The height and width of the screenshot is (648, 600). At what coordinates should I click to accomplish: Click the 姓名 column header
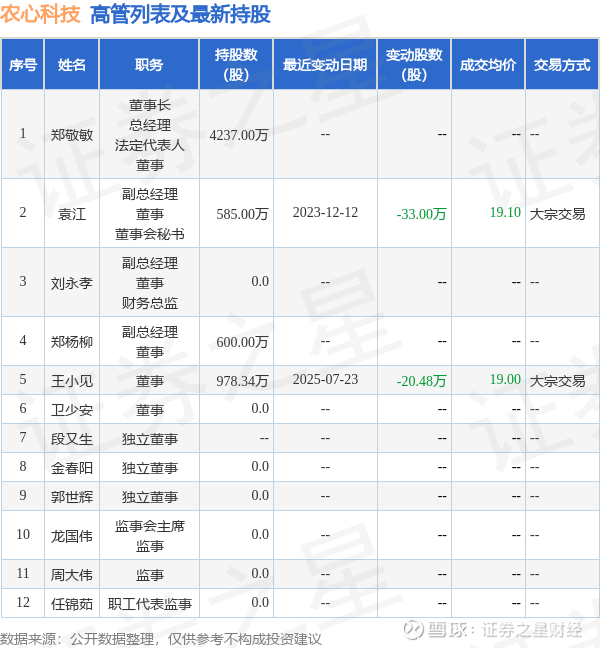click(71, 64)
